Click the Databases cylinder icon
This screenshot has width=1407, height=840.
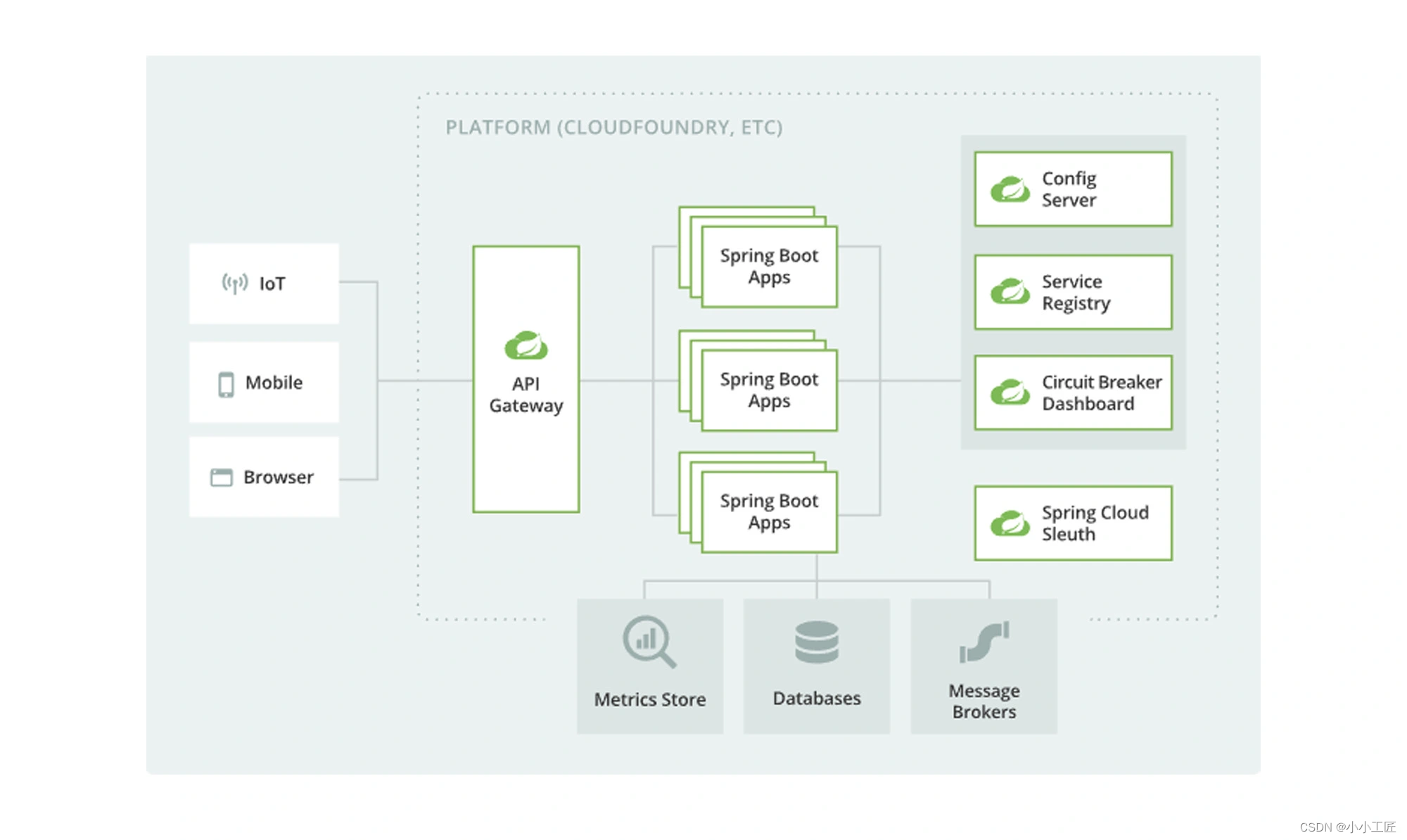click(816, 642)
